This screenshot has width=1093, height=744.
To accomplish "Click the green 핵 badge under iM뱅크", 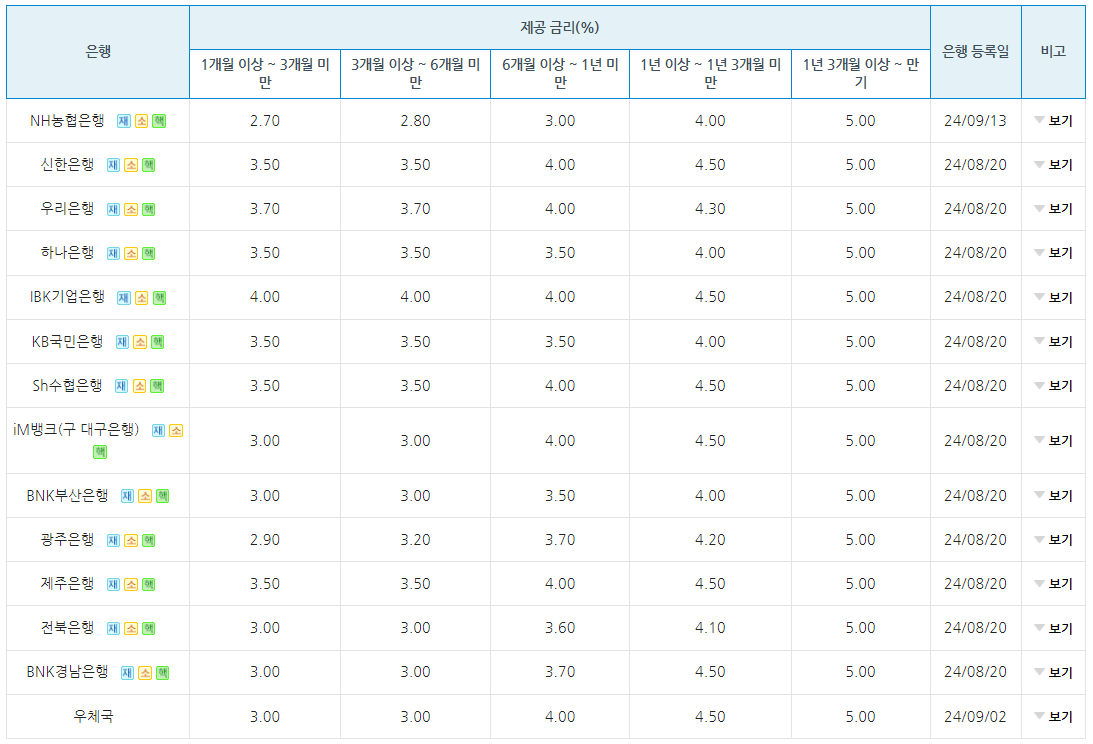I will click(x=100, y=452).
